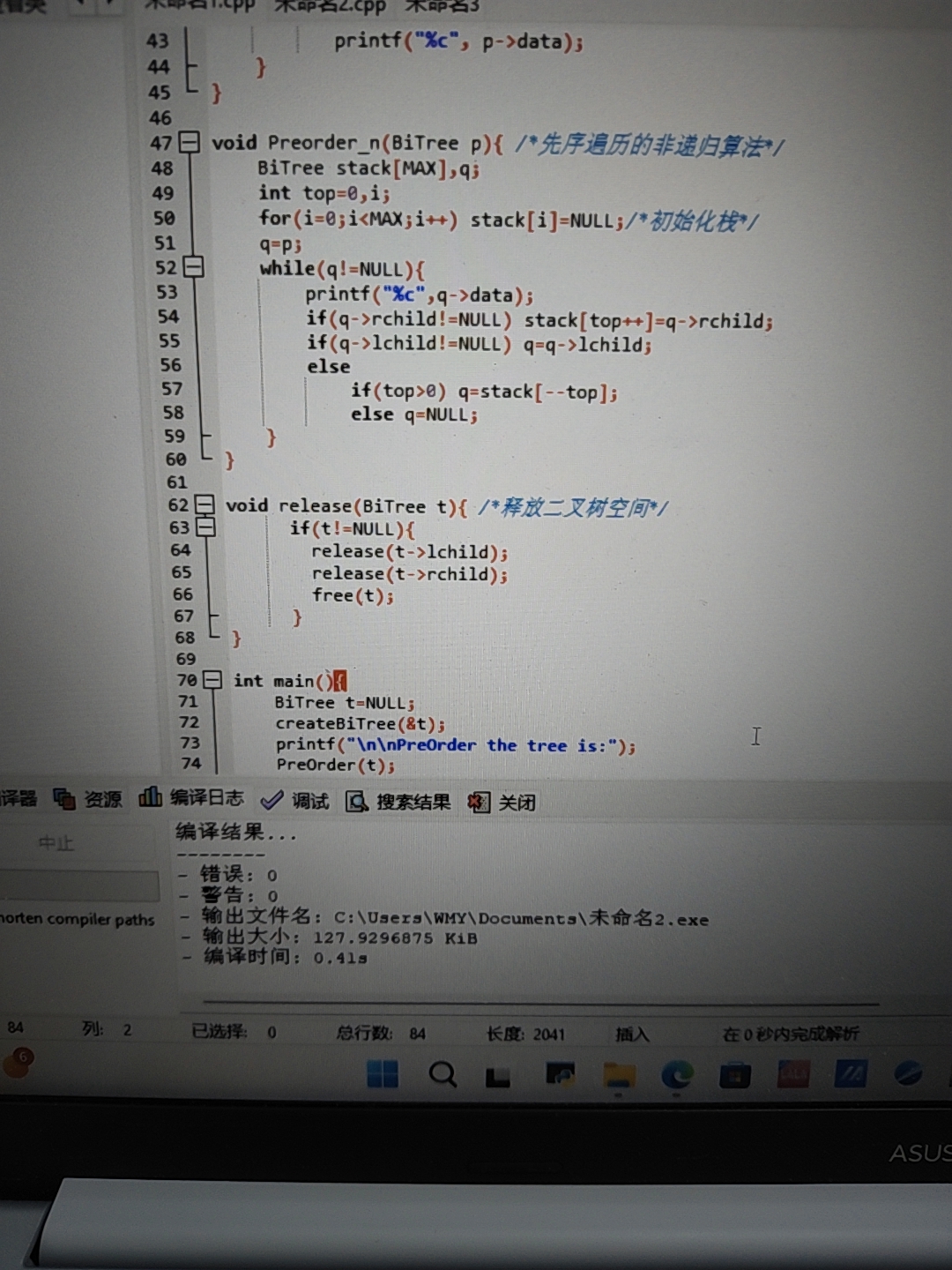Click the 编译结果... heading in the log
The height and width of the screenshot is (1270, 952).
[x=236, y=832]
